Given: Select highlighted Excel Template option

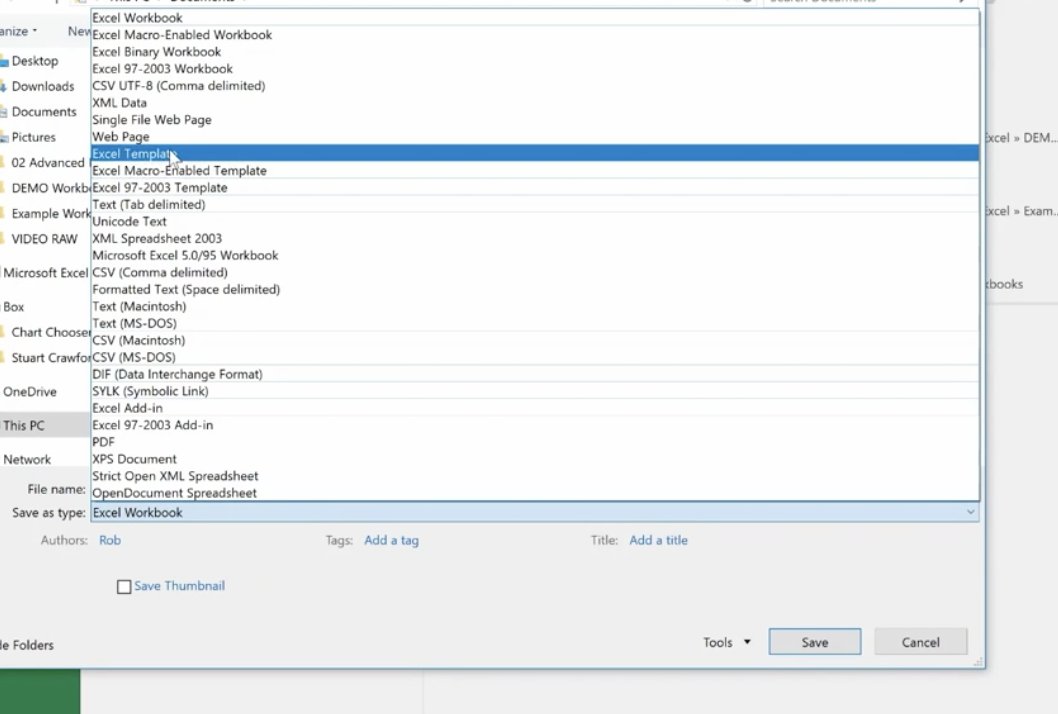Looking at the screenshot, I should (x=535, y=153).
